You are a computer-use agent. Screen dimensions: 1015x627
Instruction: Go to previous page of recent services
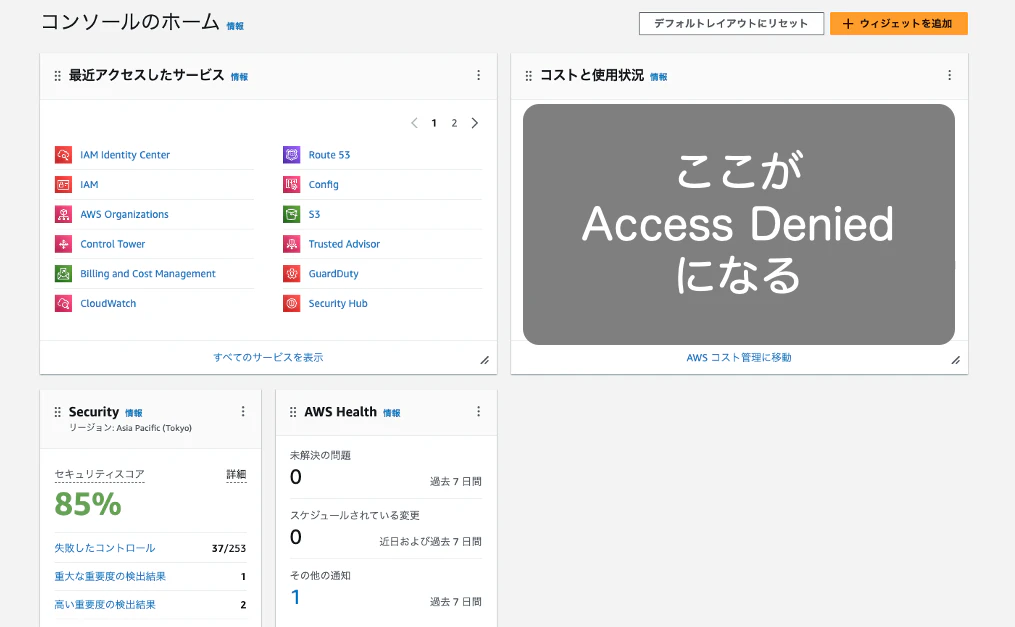click(x=414, y=123)
